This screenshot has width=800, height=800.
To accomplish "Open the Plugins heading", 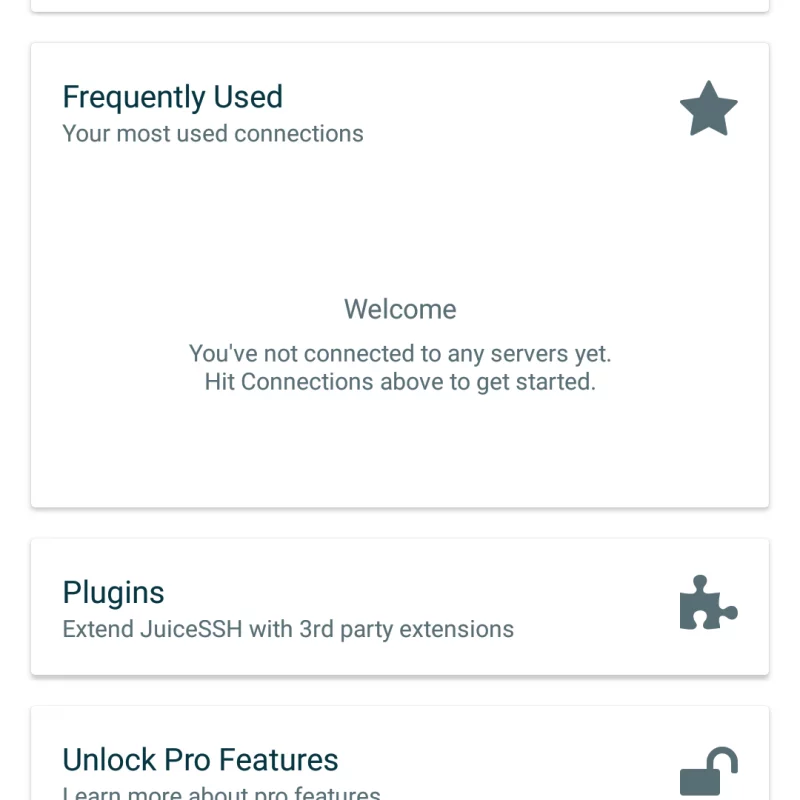I will (113, 592).
